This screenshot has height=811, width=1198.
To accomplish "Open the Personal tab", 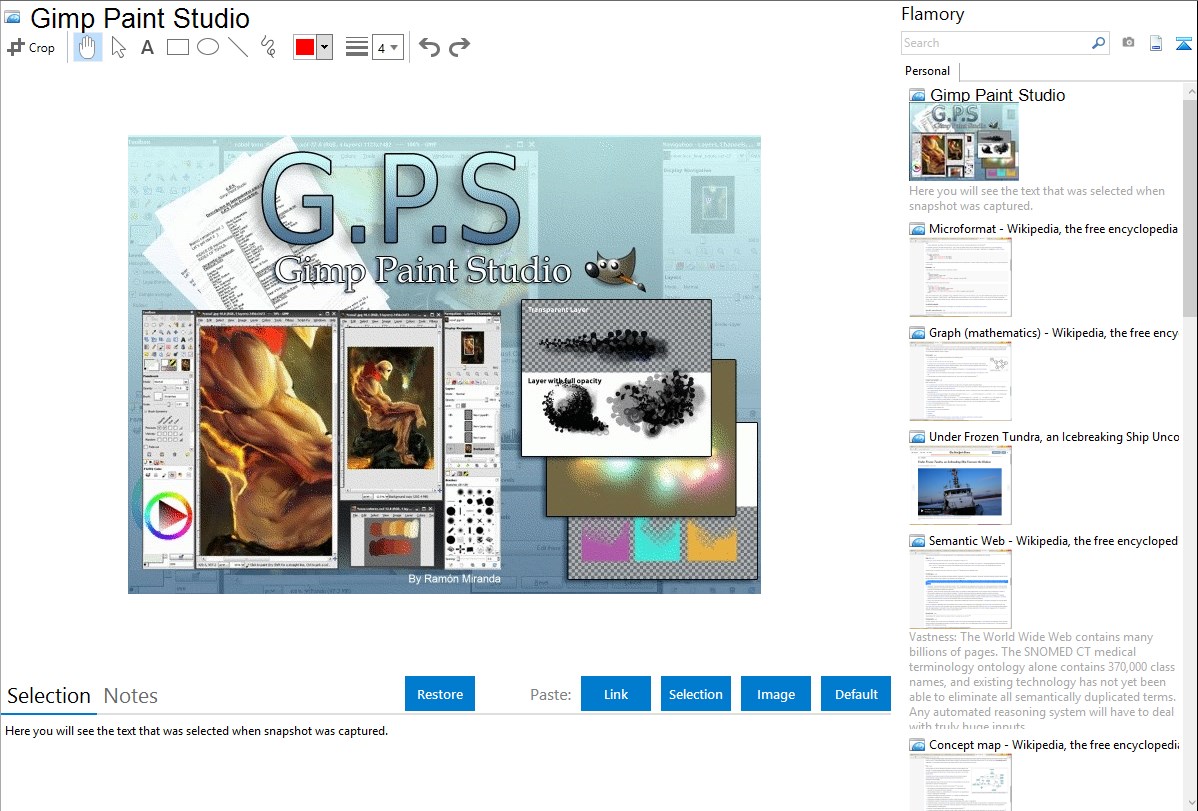I will pyautogui.click(x=928, y=71).
